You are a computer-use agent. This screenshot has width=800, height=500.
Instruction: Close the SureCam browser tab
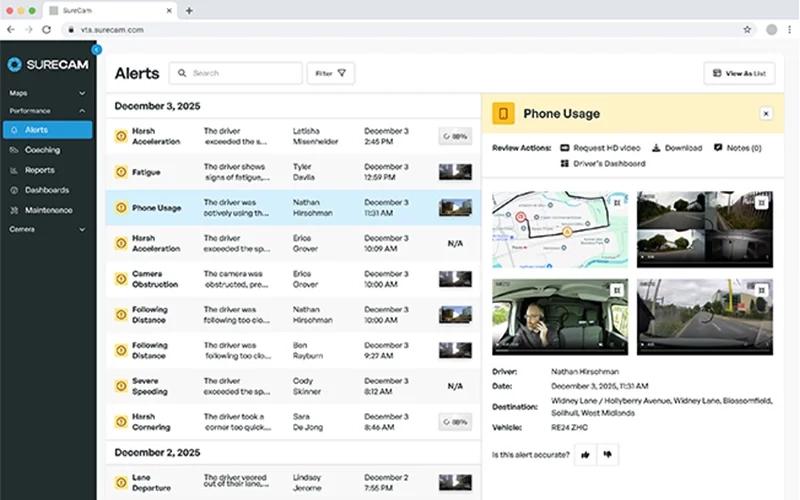tap(169, 11)
